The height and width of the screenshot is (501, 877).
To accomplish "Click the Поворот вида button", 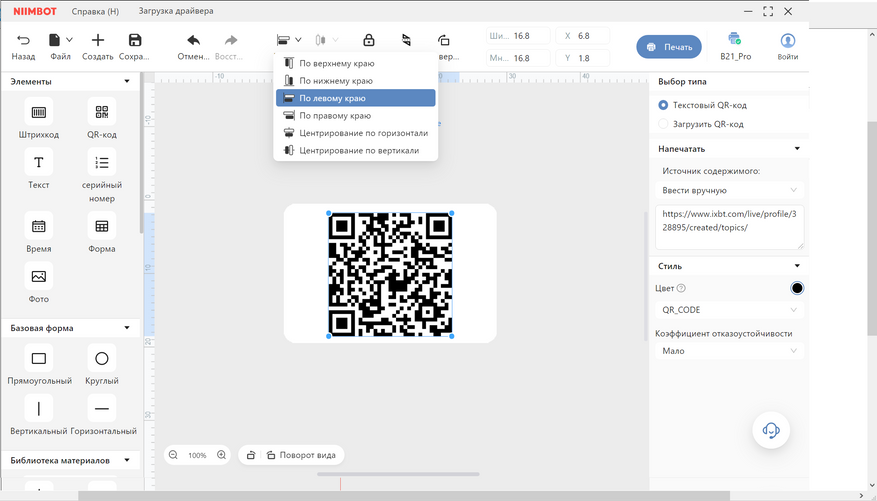I will pyautogui.click(x=300, y=455).
